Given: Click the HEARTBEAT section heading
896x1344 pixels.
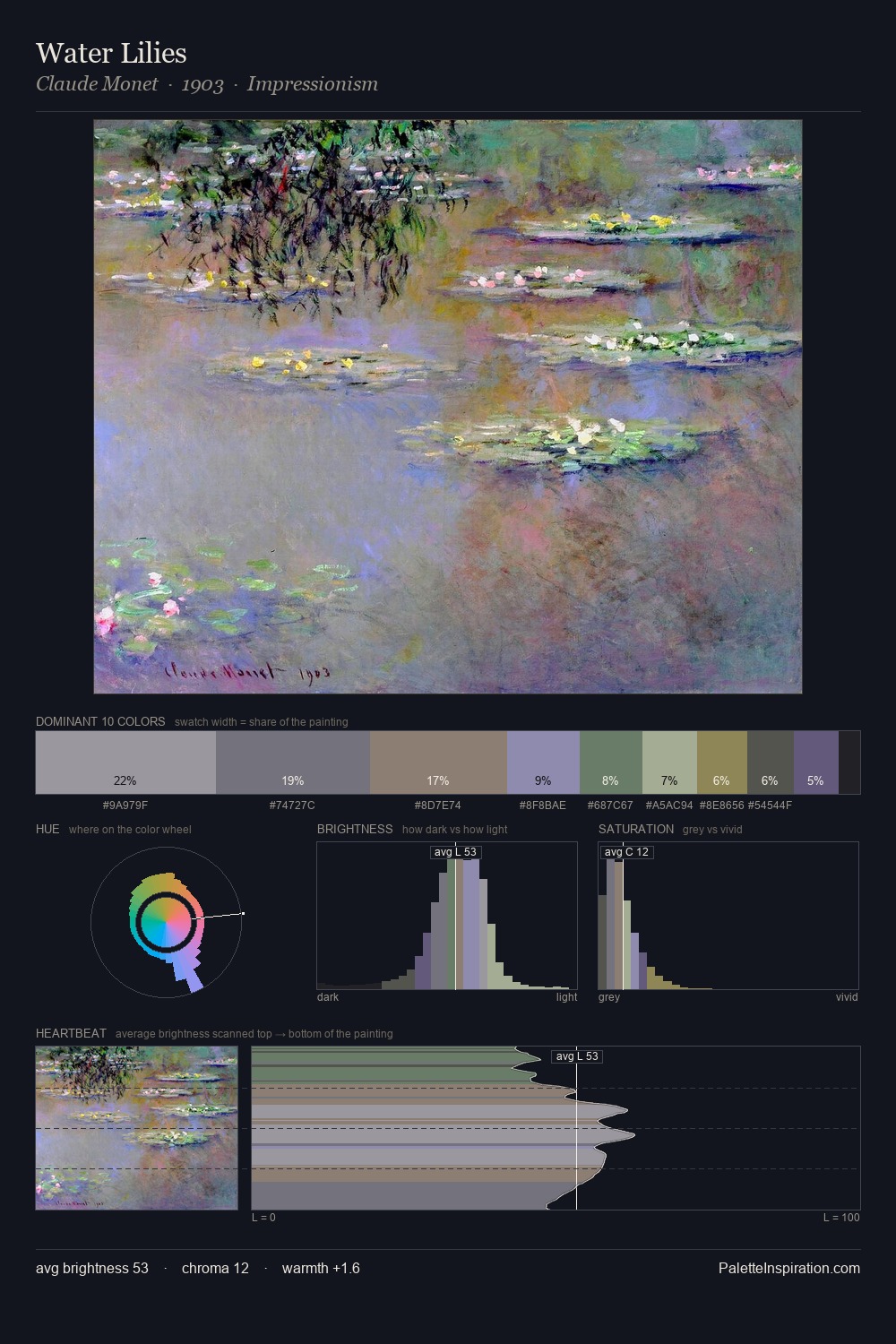Looking at the screenshot, I should (x=71, y=1033).
